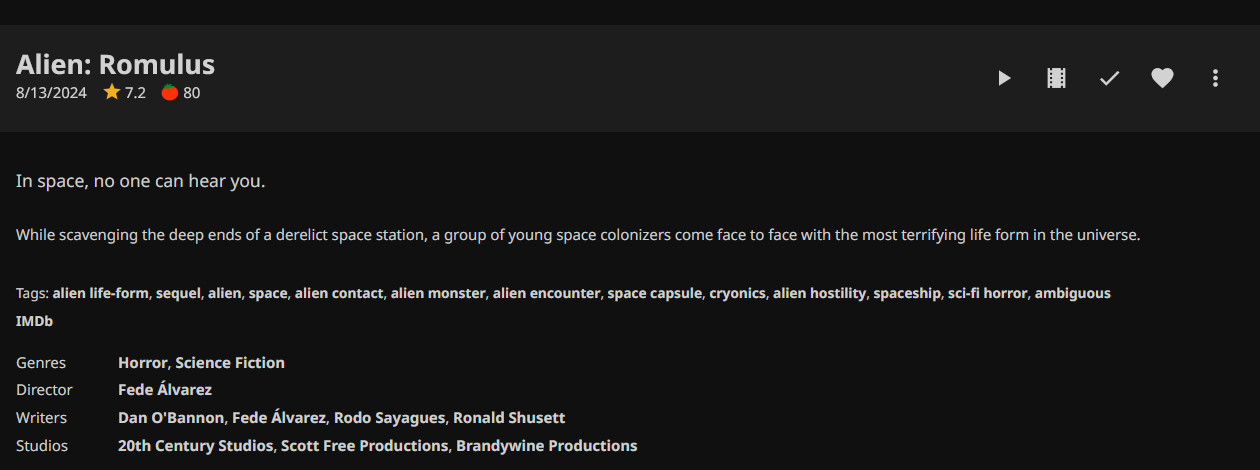1260x470 pixels.
Task: Open the IMDb external link
Action: (34, 321)
